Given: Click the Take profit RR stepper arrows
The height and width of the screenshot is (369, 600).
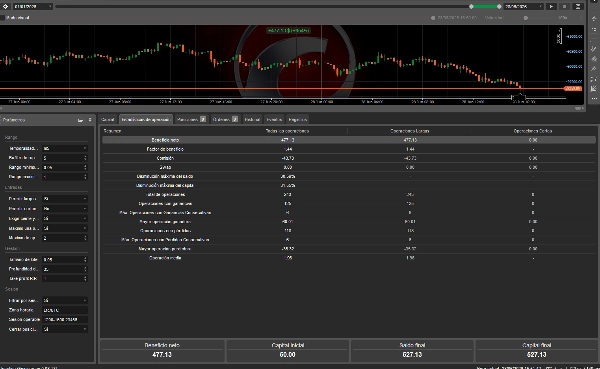Looking at the screenshot, I should 85,279.
